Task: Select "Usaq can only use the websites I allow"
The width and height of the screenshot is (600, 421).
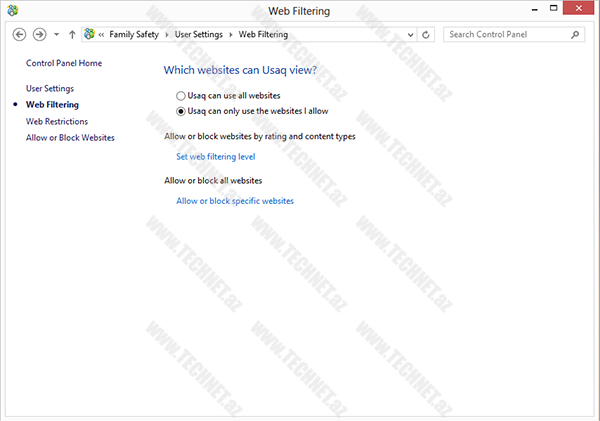Action: 181,111
